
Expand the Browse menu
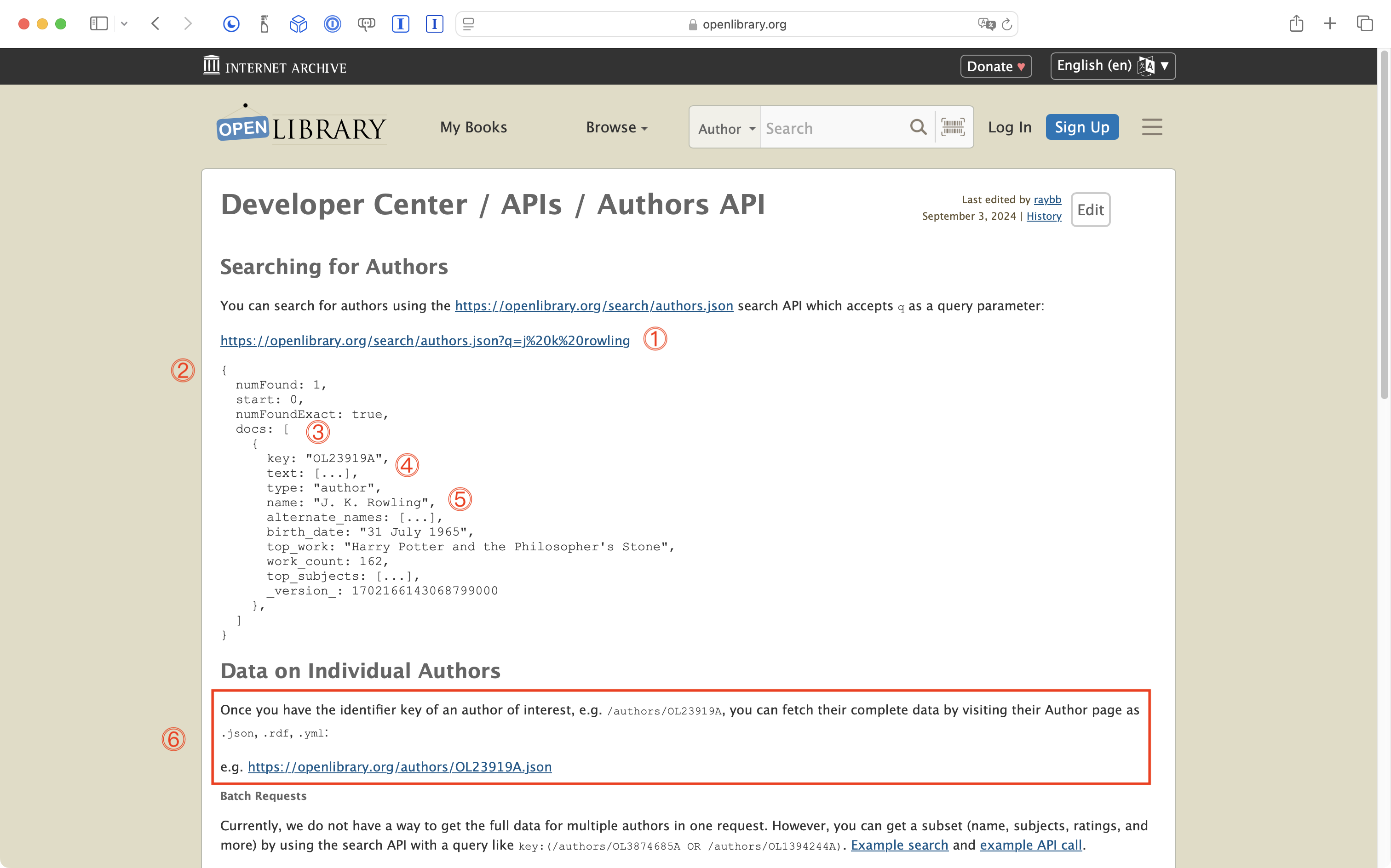pyautogui.click(x=616, y=127)
